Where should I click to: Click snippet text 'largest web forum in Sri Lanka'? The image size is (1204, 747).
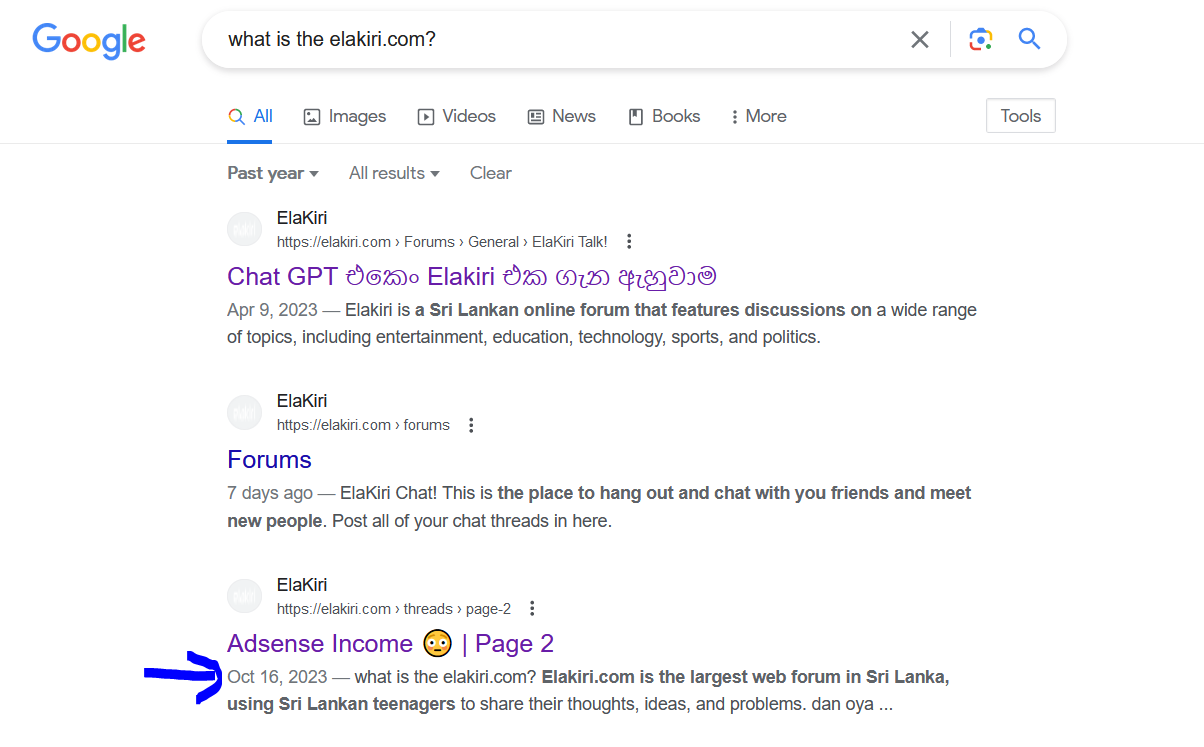pos(821,677)
